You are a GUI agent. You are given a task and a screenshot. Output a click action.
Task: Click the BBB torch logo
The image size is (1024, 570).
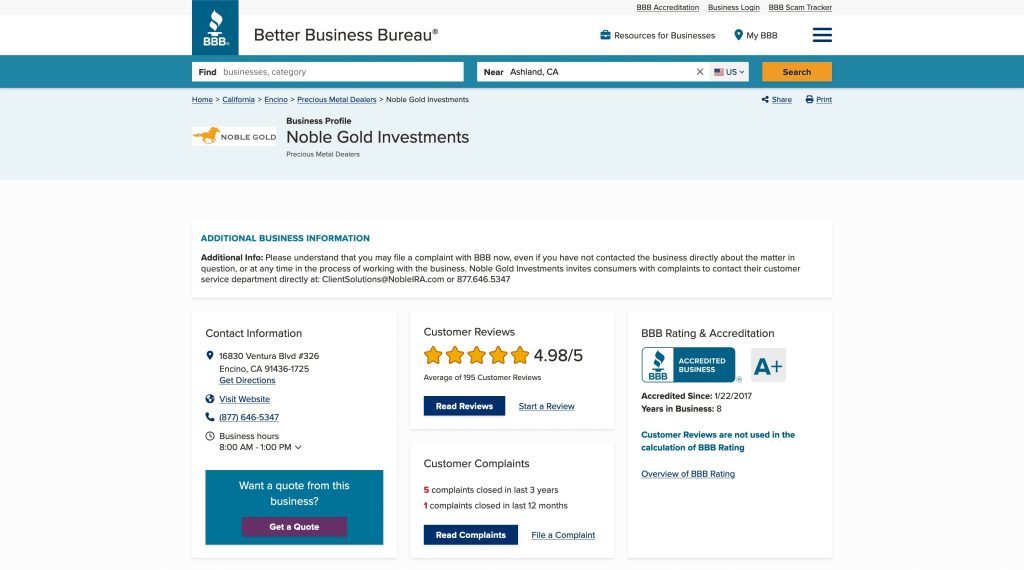point(215,28)
